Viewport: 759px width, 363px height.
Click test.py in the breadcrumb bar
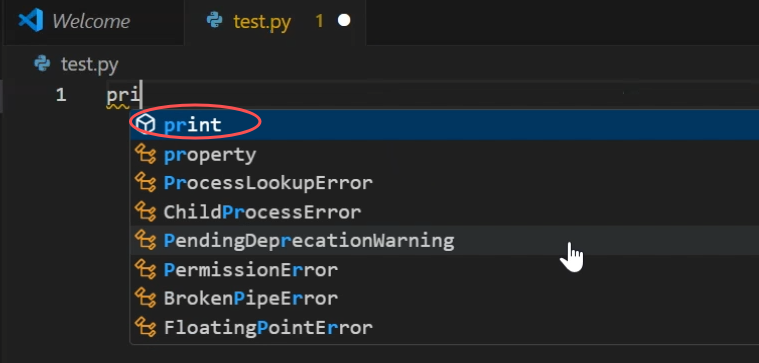[x=90, y=64]
